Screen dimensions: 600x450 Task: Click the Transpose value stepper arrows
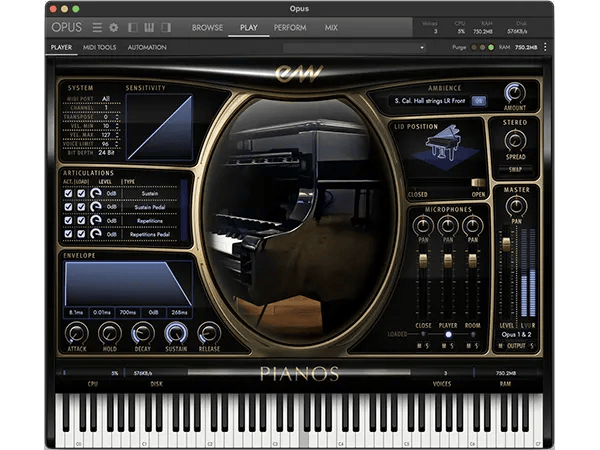coord(117,117)
